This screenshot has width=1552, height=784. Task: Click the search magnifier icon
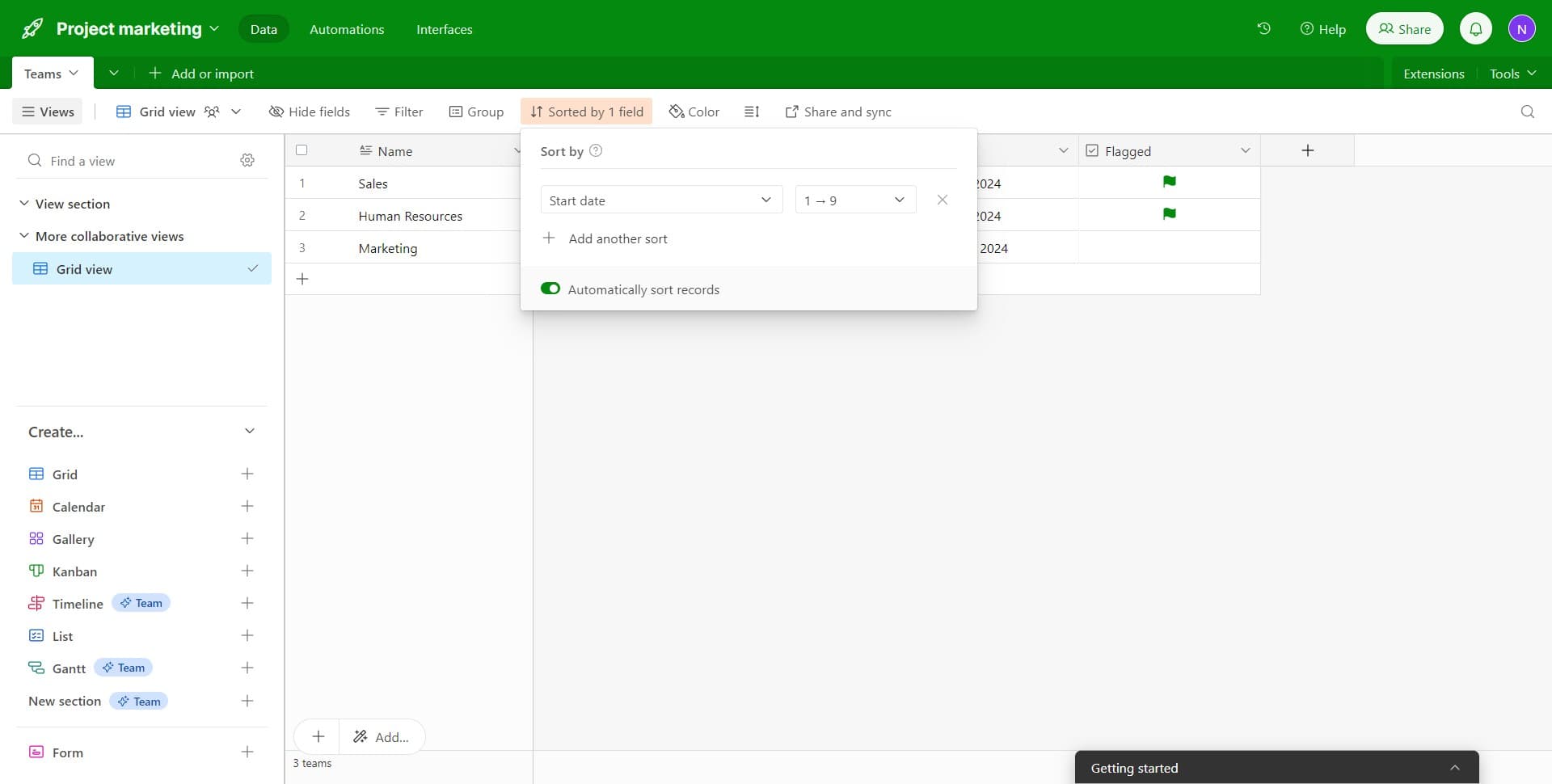[1527, 112]
